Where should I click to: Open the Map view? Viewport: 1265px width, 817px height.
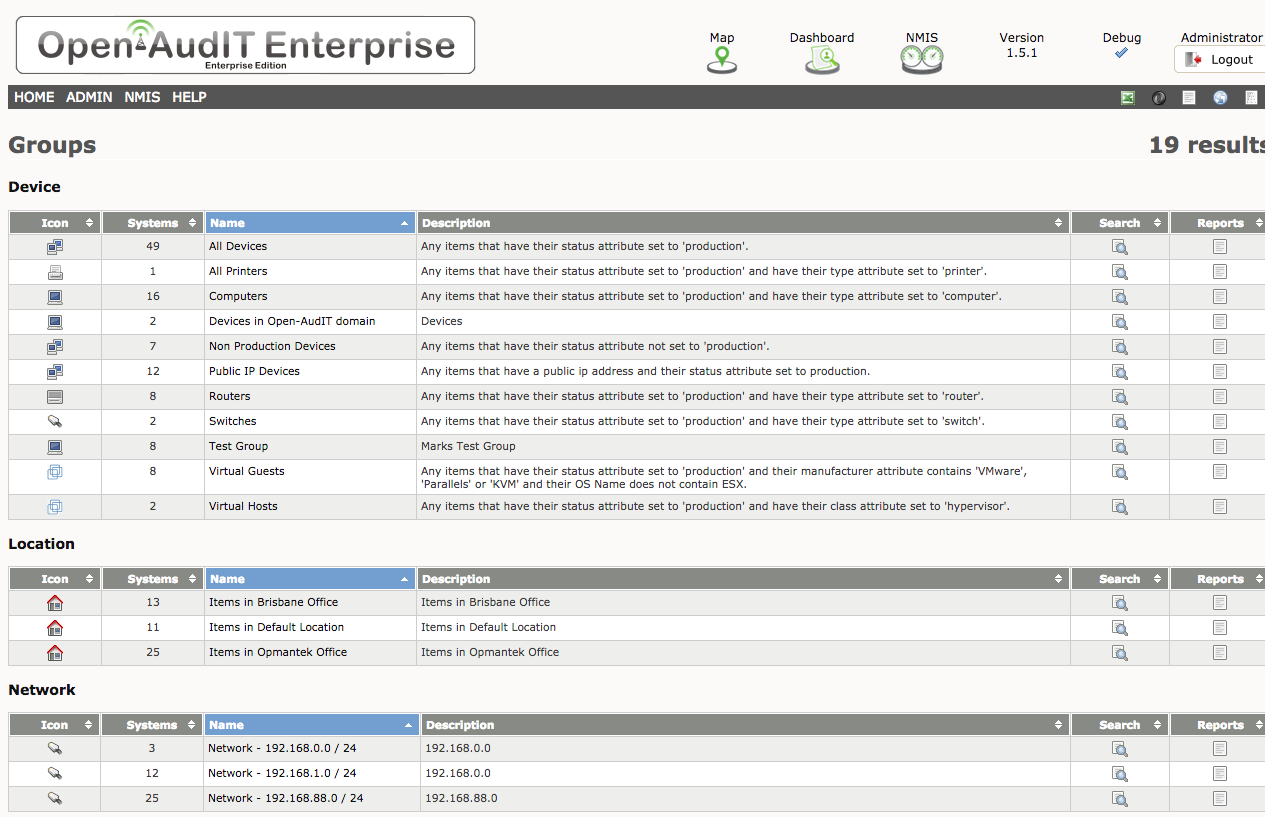click(721, 58)
